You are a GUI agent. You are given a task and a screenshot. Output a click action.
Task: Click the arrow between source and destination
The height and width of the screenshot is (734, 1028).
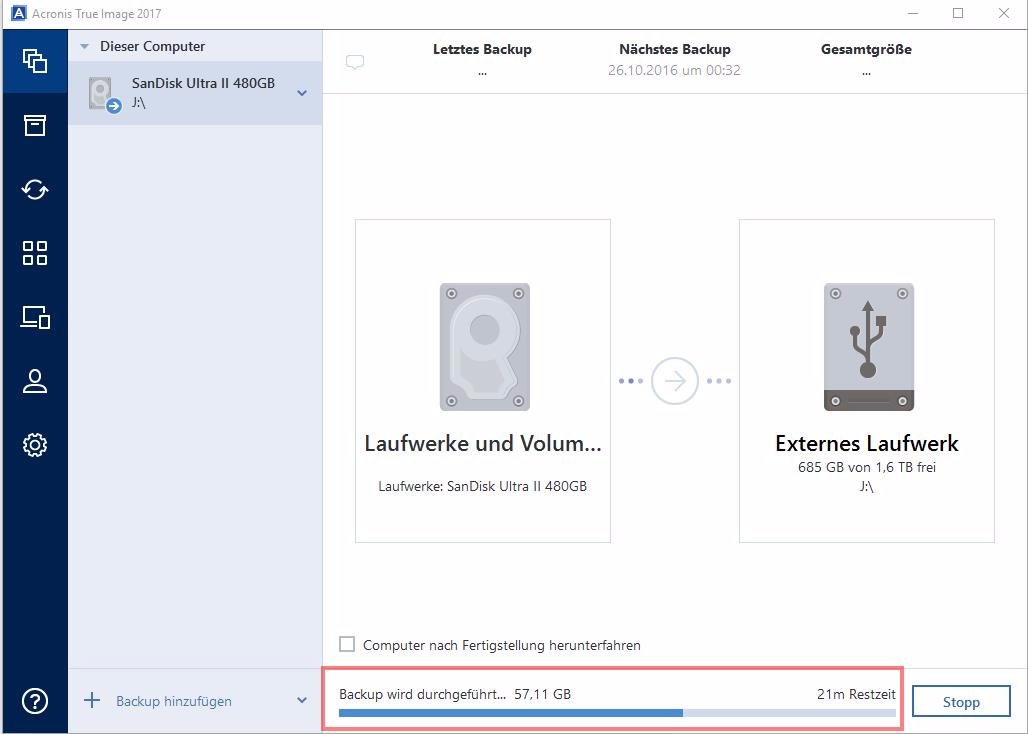(x=675, y=381)
